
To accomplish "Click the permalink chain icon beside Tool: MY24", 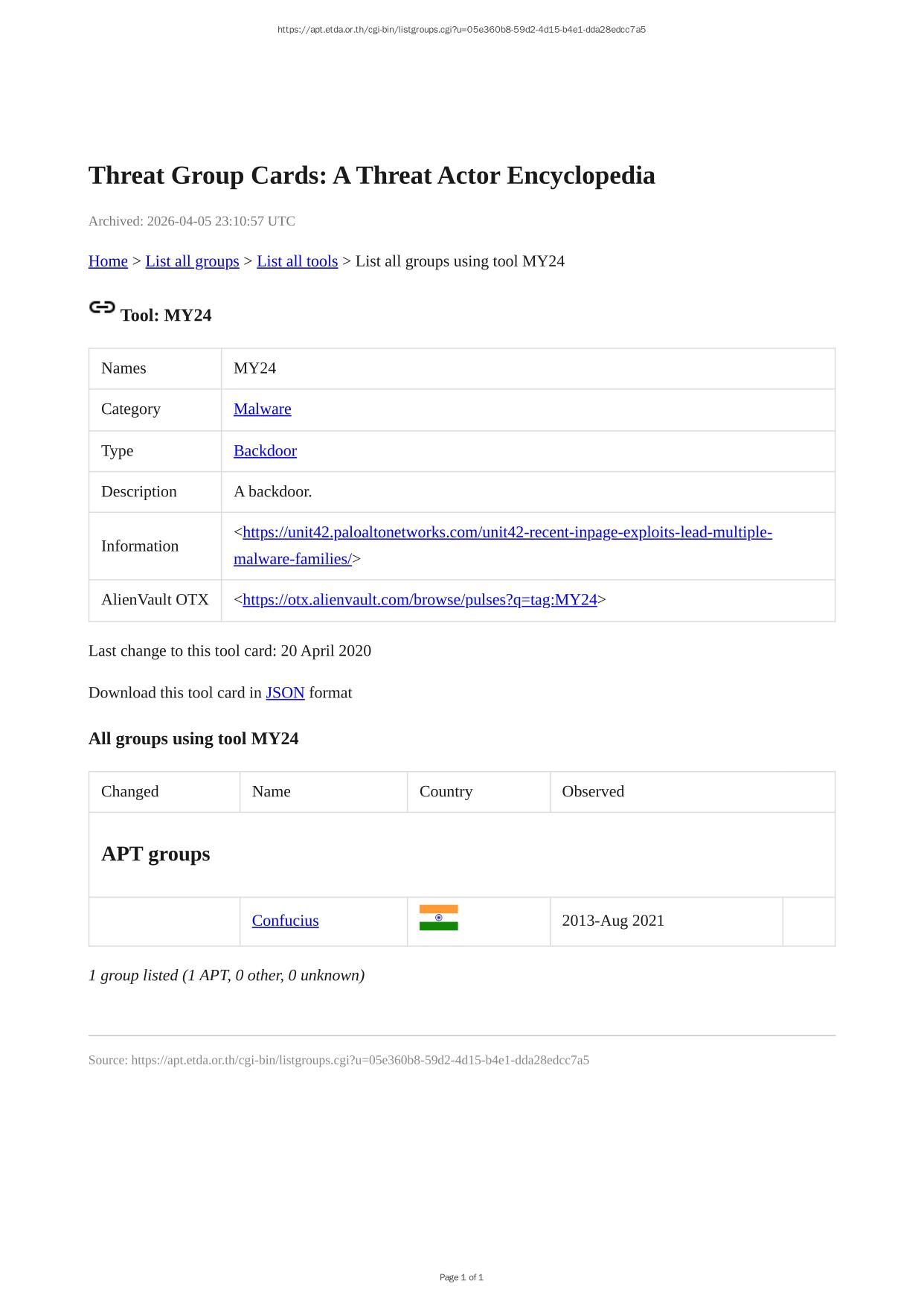I will 102,307.
